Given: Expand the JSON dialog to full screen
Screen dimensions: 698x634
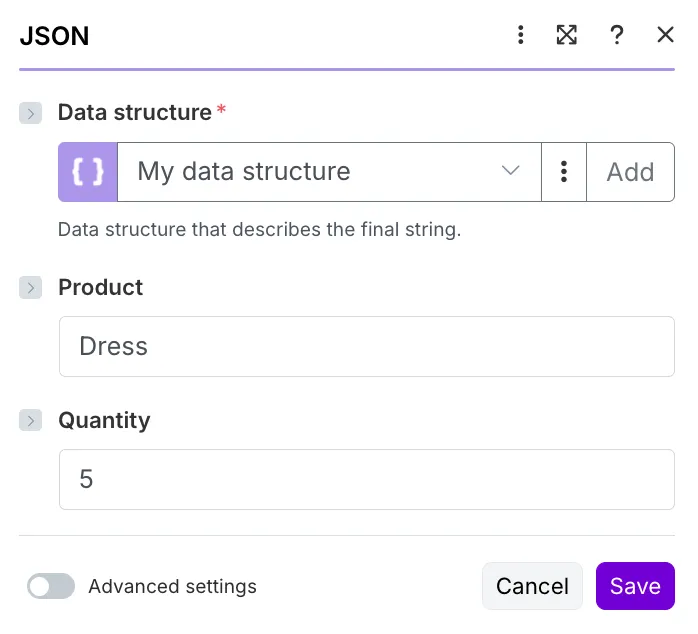Looking at the screenshot, I should [x=567, y=35].
